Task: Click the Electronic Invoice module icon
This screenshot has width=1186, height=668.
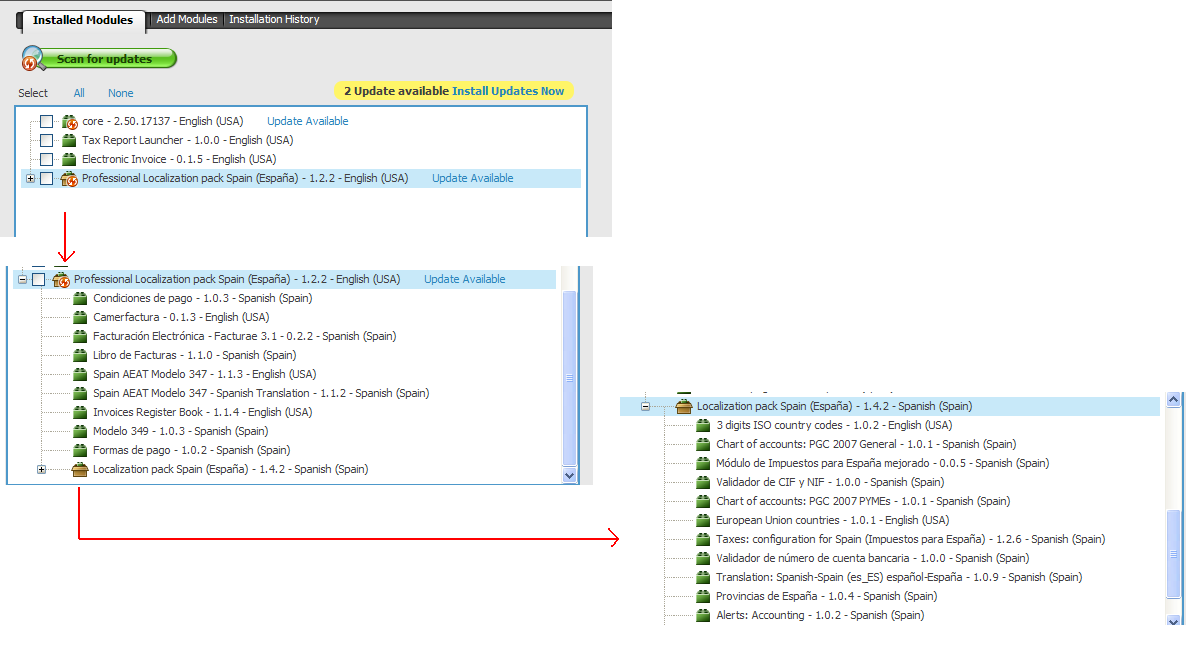Action: click(70, 160)
